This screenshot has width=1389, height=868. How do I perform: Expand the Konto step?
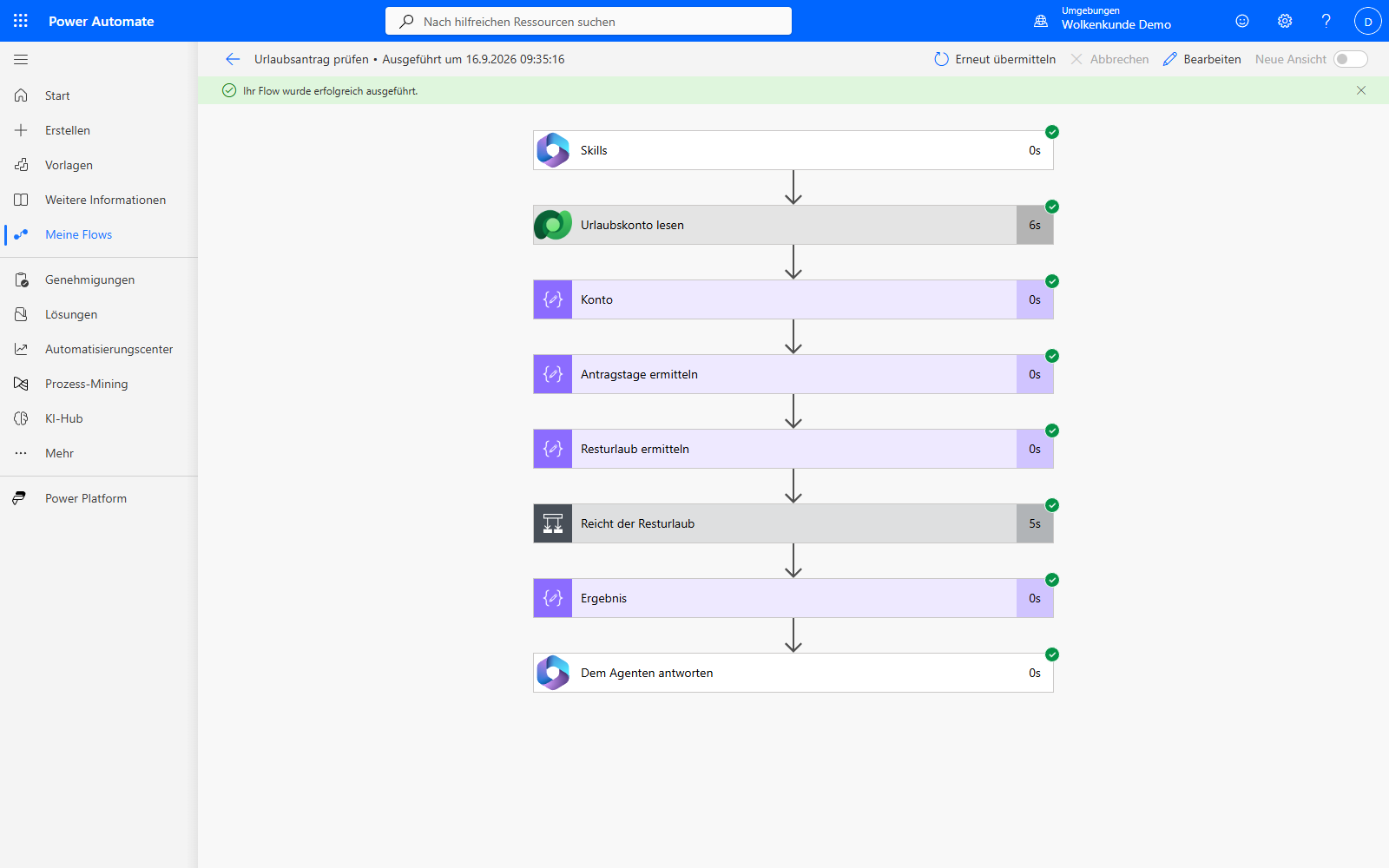(793, 299)
